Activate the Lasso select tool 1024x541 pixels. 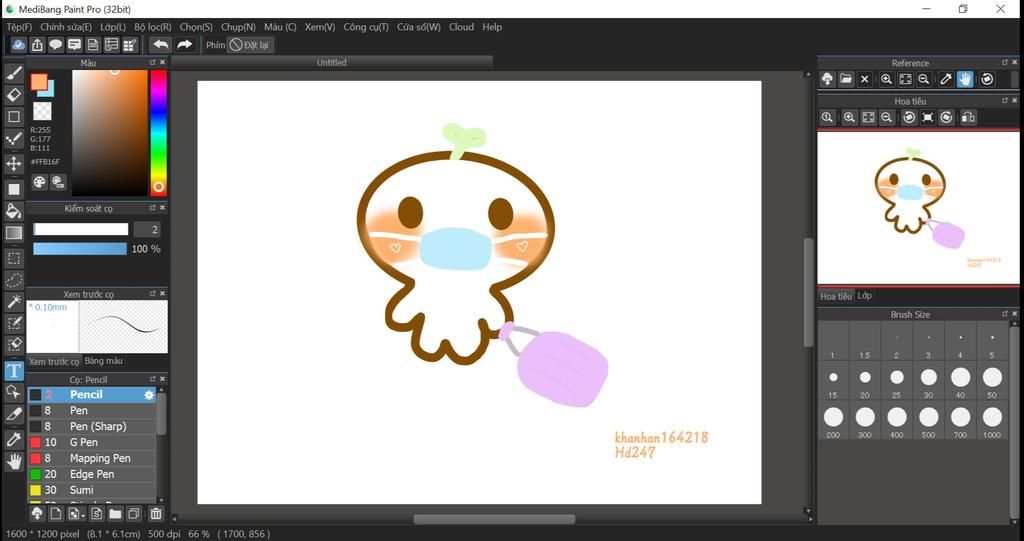pos(14,281)
